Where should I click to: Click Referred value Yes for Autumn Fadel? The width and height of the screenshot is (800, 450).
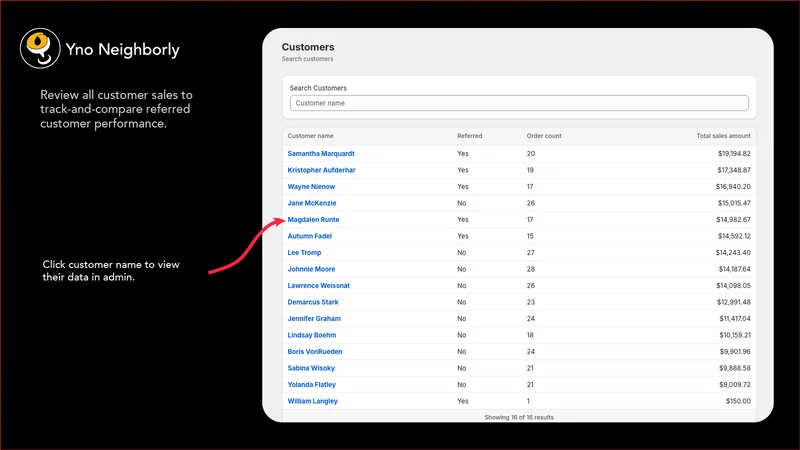[463, 236]
